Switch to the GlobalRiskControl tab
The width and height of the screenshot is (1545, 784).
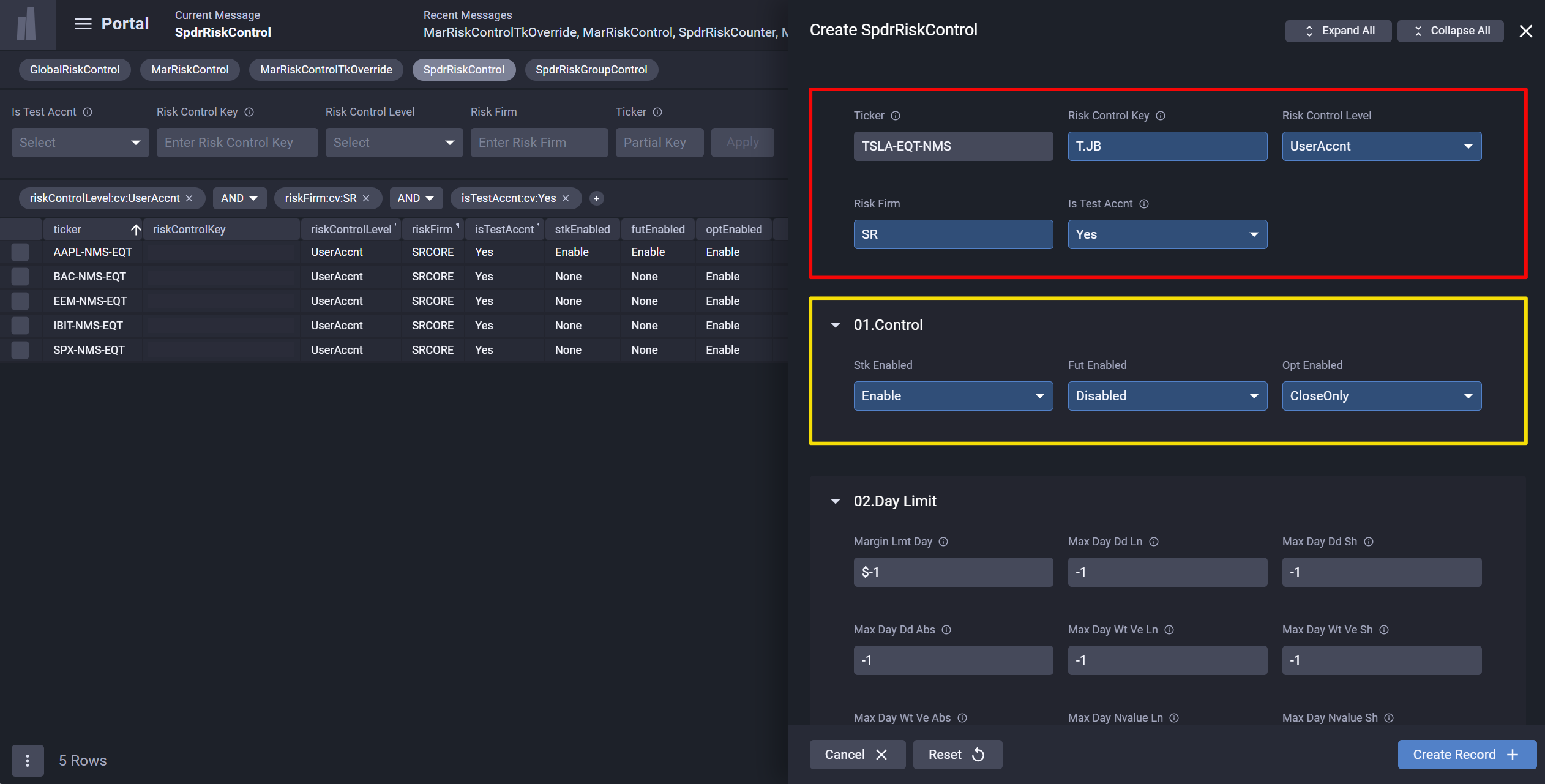75,69
